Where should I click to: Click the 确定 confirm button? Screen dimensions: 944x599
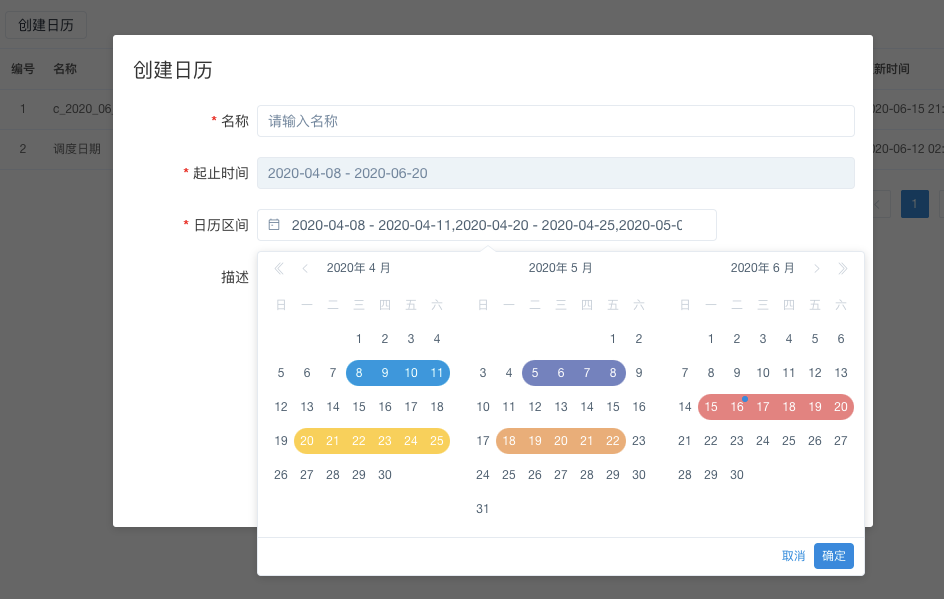pos(834,556)
